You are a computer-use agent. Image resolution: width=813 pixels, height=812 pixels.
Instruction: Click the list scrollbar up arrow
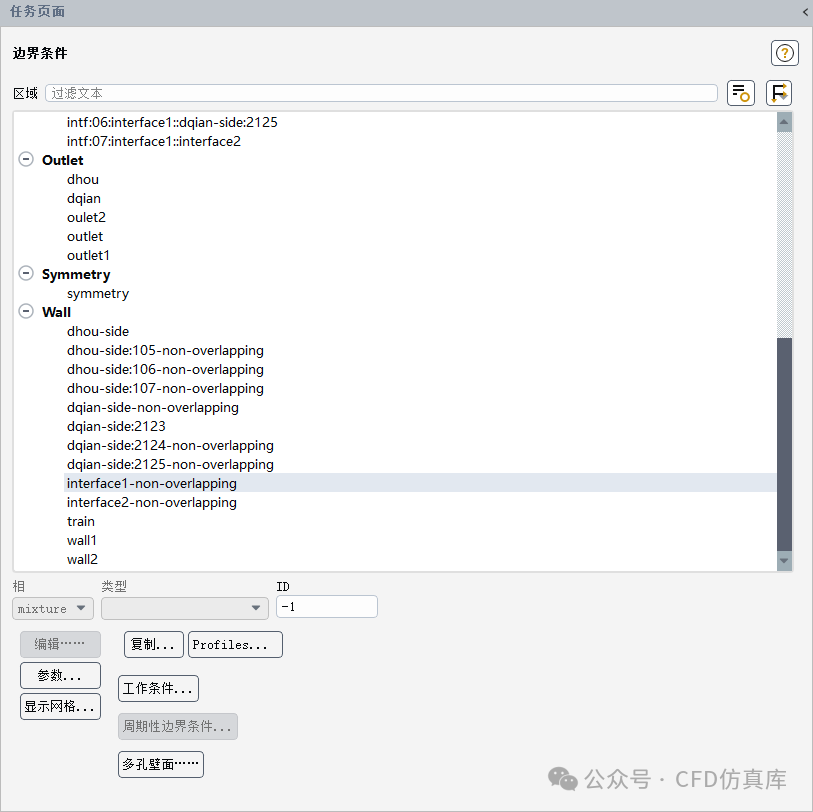(784, 122)
